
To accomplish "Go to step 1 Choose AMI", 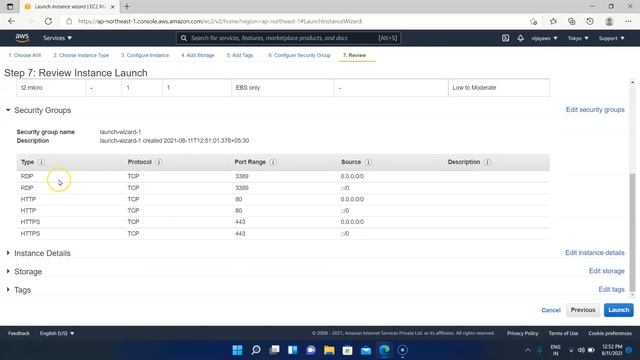I will pyautogui.click(x=24, y=55).
